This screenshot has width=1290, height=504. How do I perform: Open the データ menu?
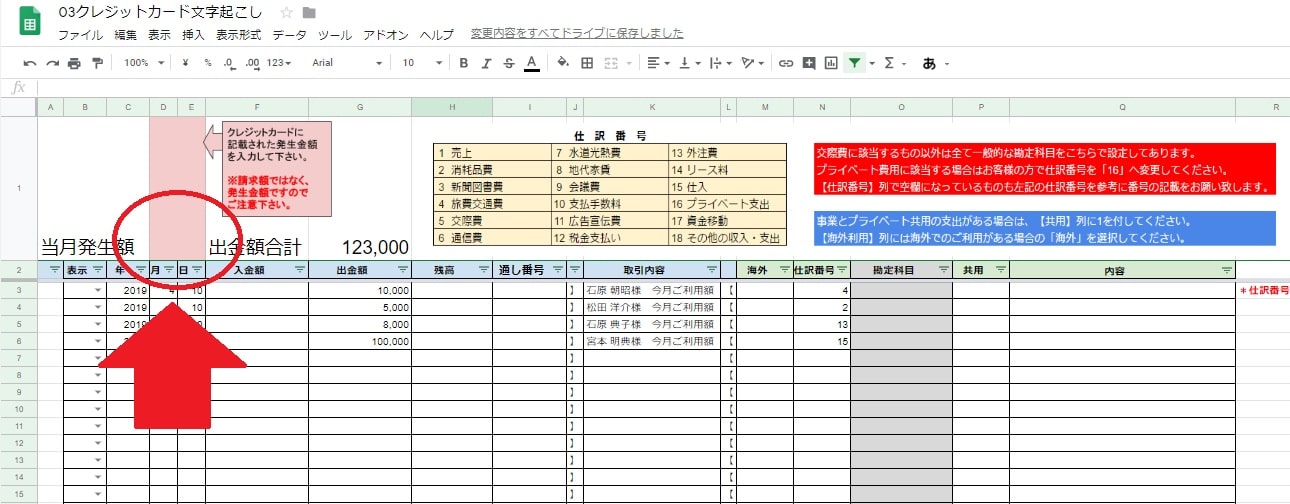[290, 34]
